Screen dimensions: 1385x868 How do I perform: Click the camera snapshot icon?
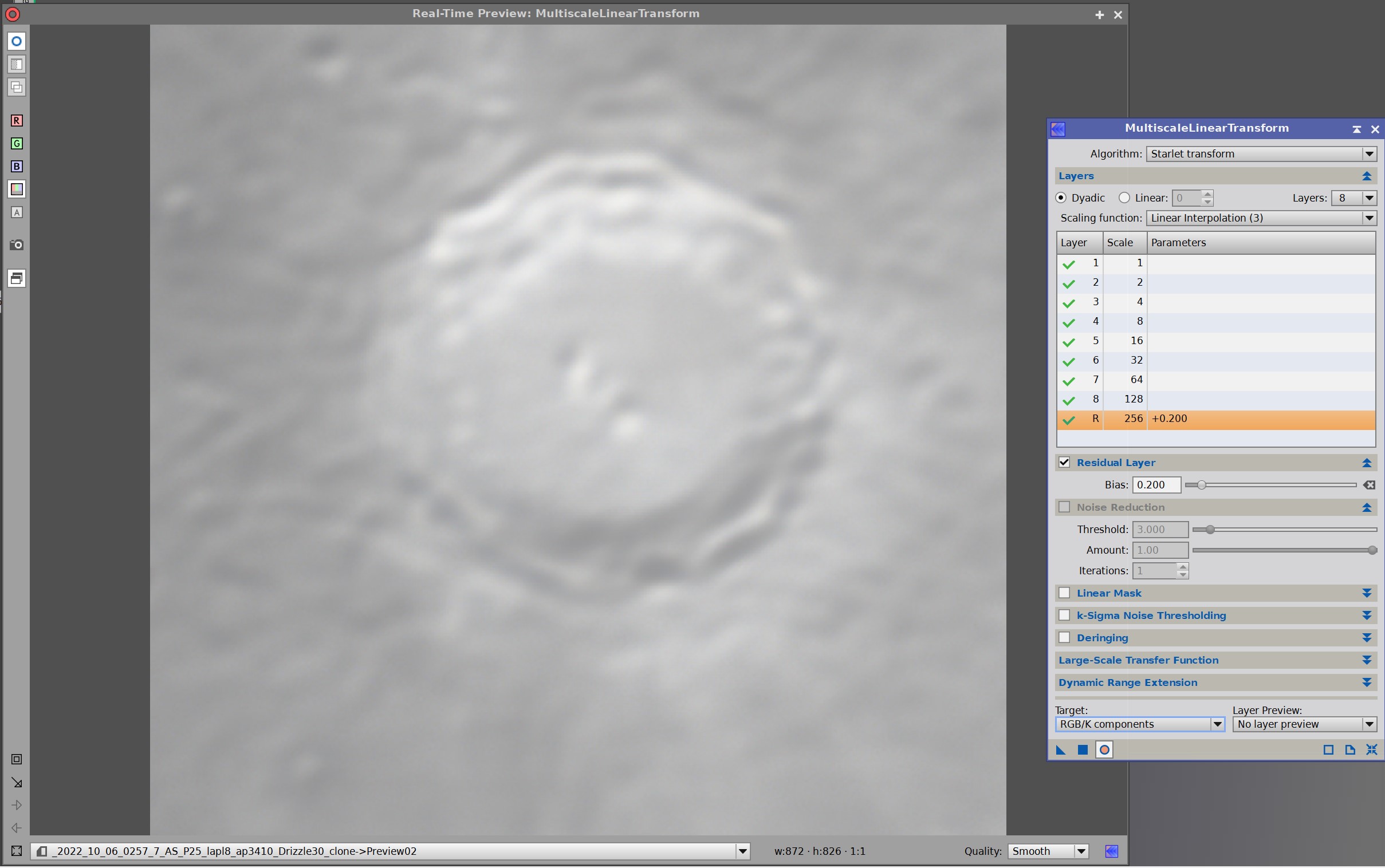[x=17, y=245]
